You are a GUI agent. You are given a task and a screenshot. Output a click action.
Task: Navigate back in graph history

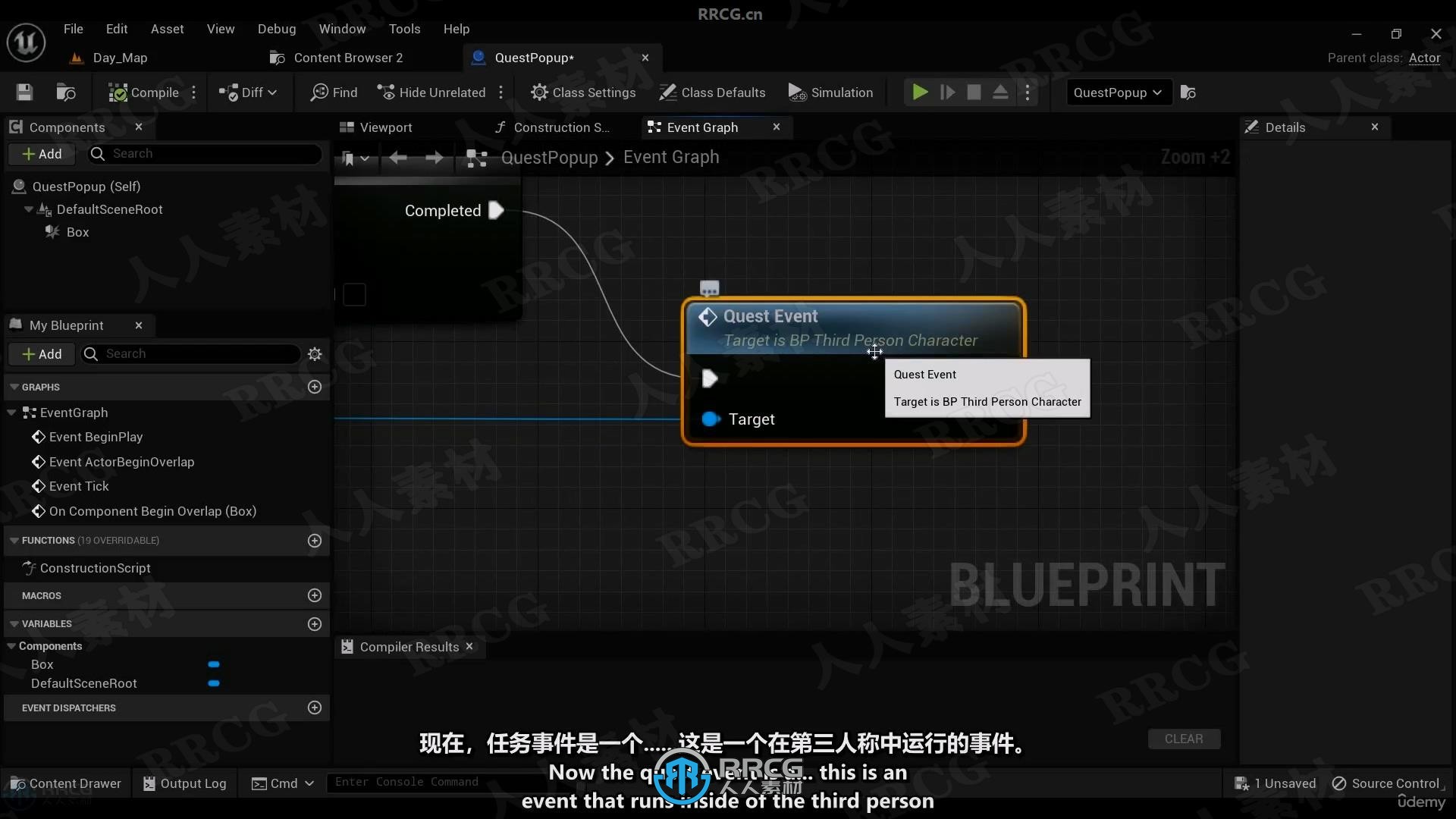pos(397,158)
